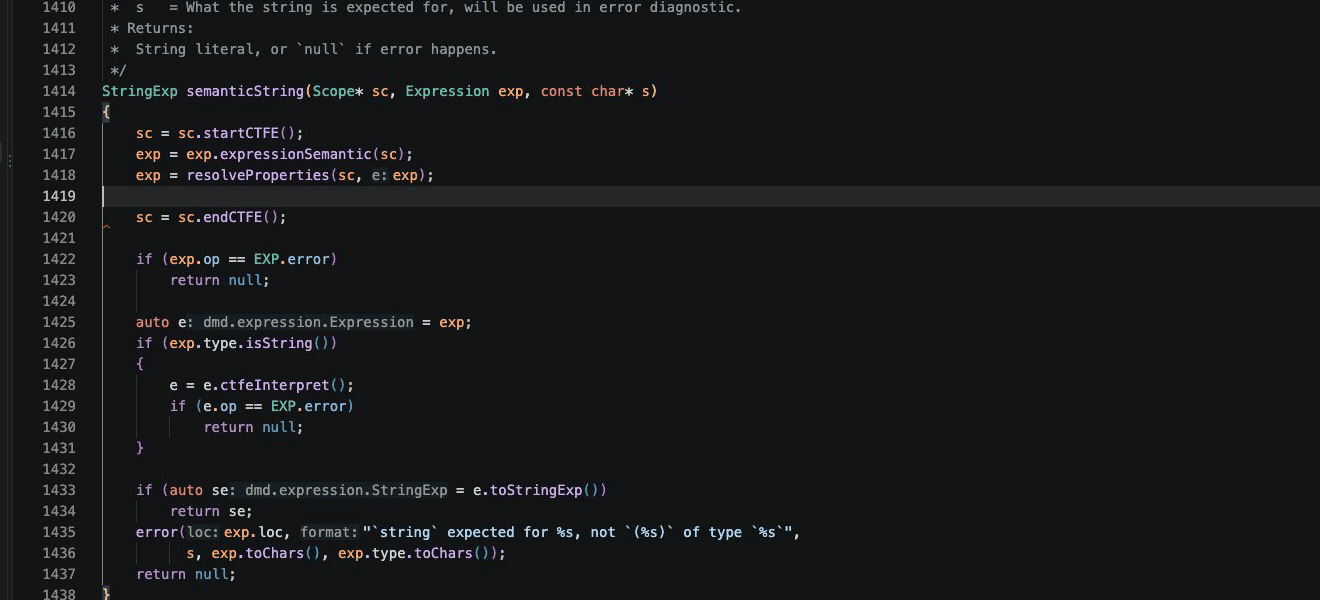Viewport: 1320px width, 600px height.
Task: Click the 'const char* s' parameter
Action: click(594, 91)
